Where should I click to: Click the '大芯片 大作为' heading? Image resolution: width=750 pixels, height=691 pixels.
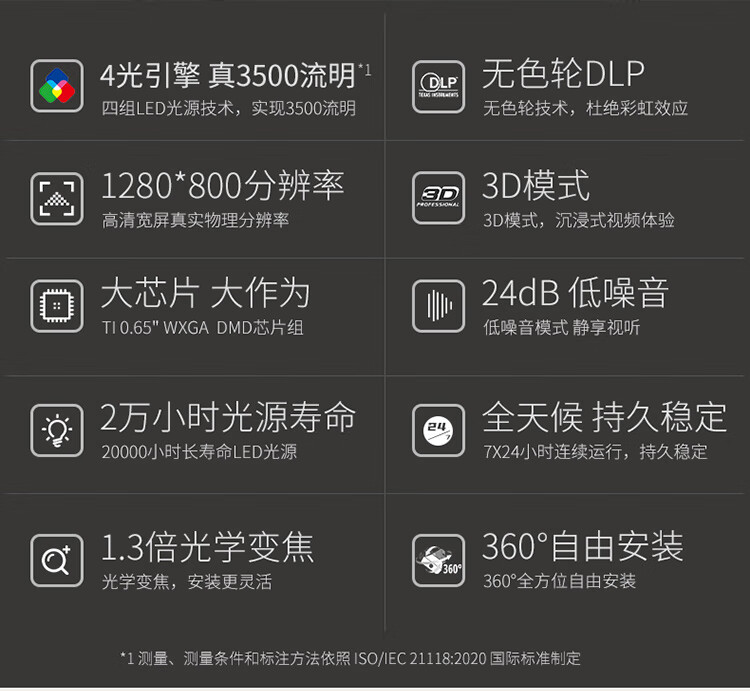click(x=206, y=293)
